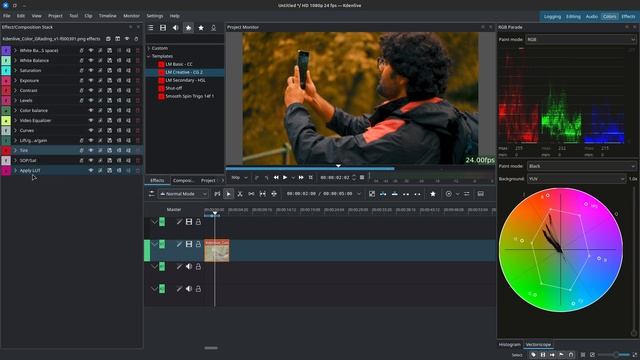The width and height of the screenshot is (640, 360).
Task: Expand the Curves effect
Action: [x=16, y=131]
